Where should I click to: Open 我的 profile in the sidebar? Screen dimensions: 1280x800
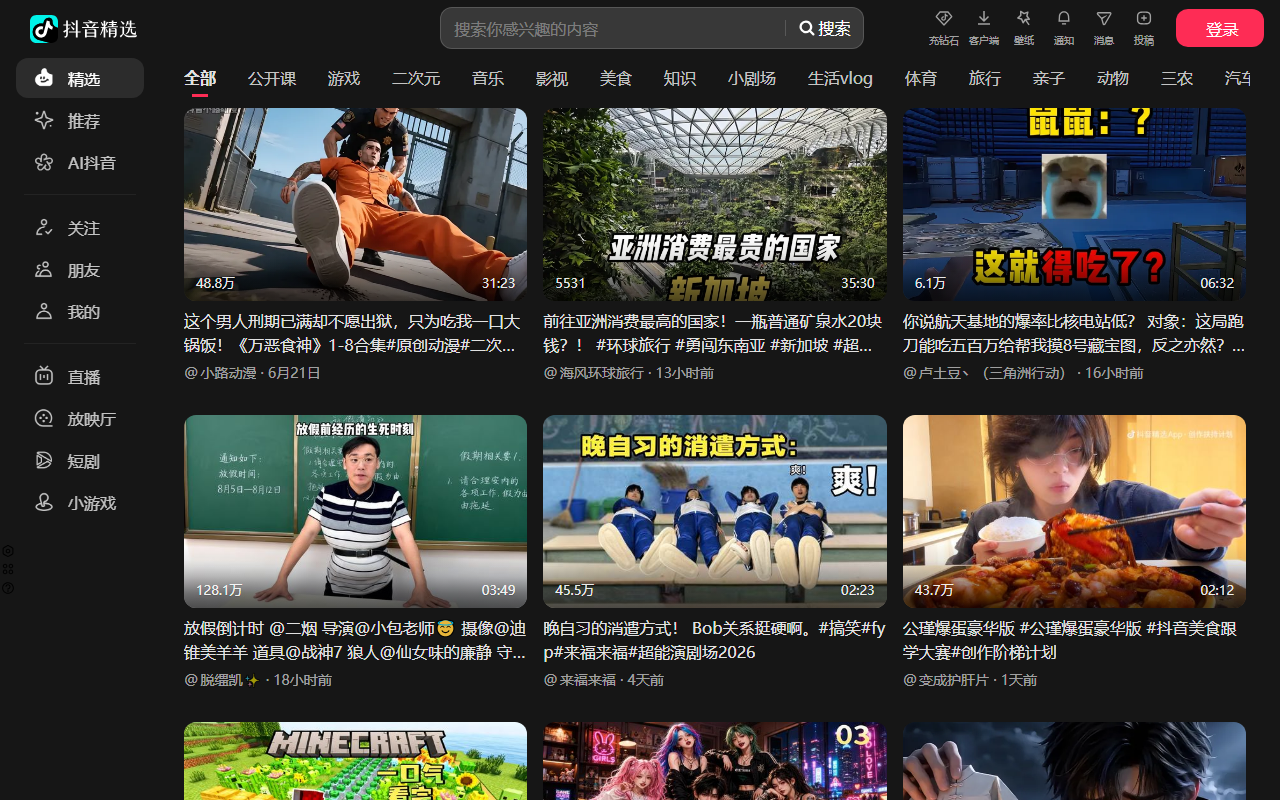point(80,312)
